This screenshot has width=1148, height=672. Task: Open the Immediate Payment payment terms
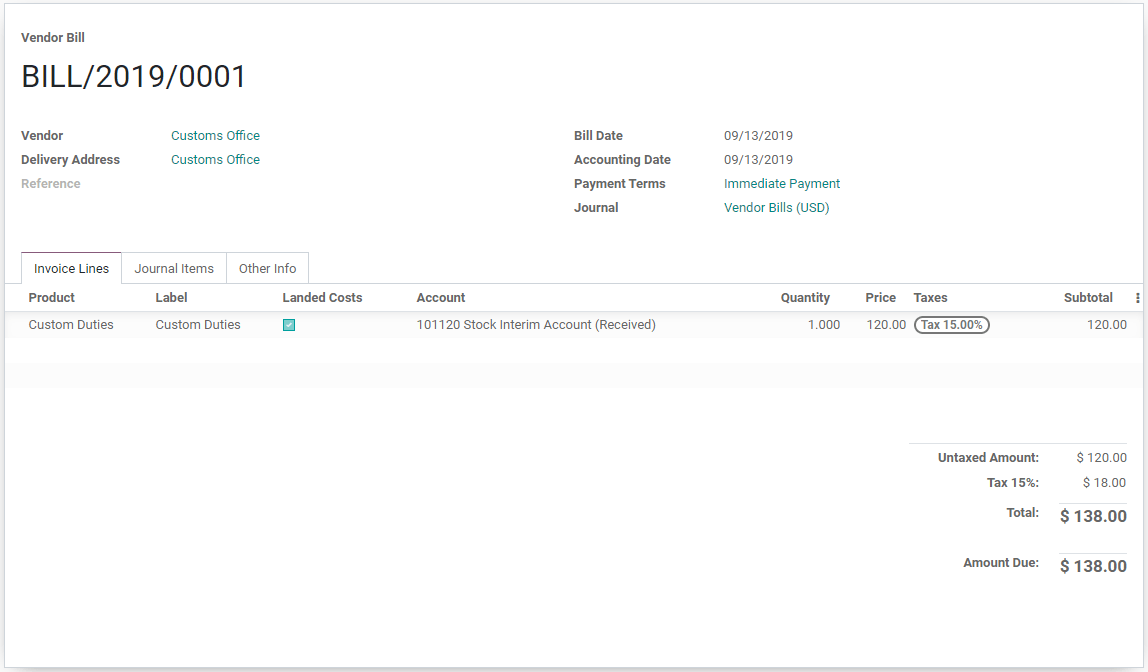[782, 183]
